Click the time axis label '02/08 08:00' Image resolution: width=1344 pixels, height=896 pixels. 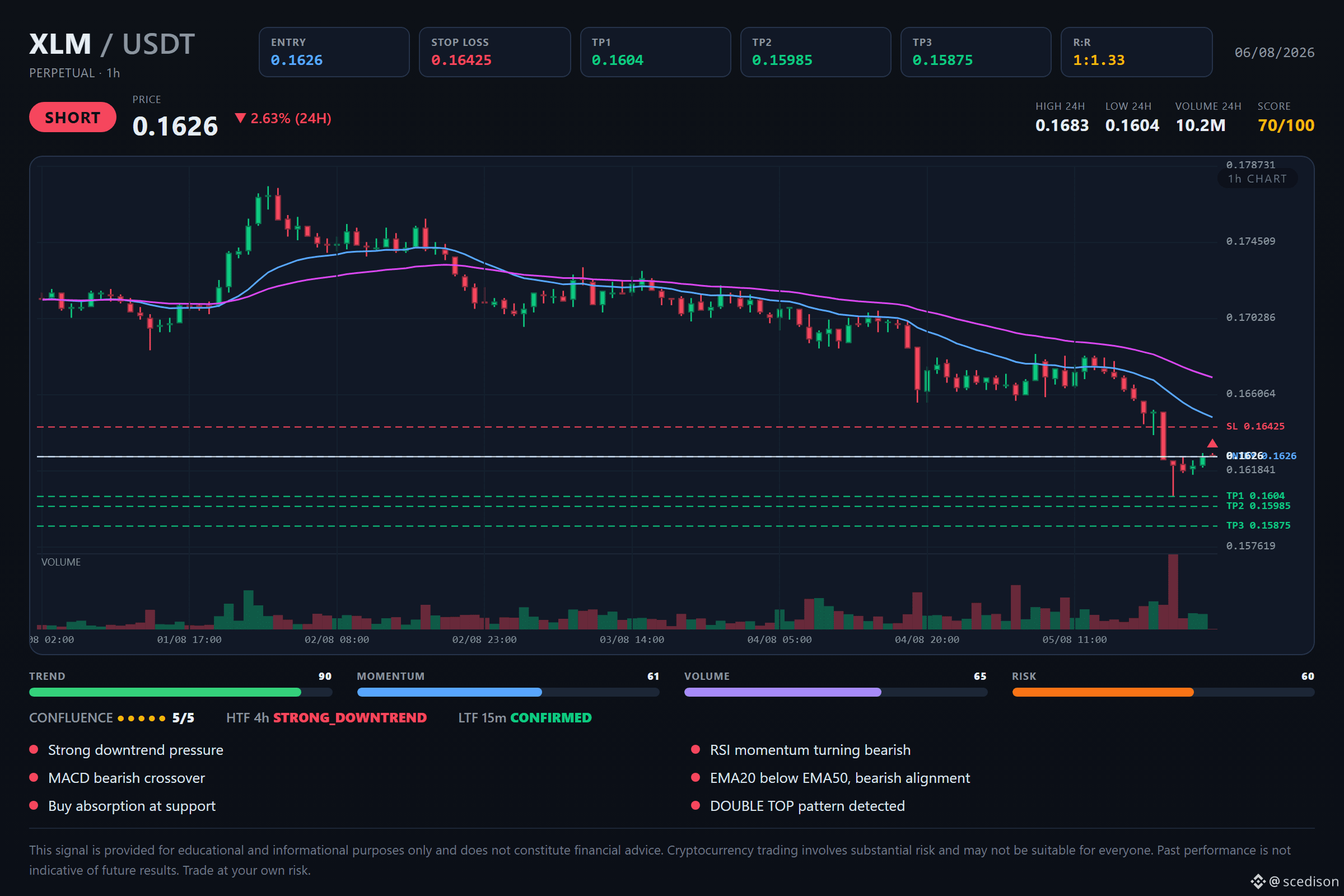[x=337, y=640]
